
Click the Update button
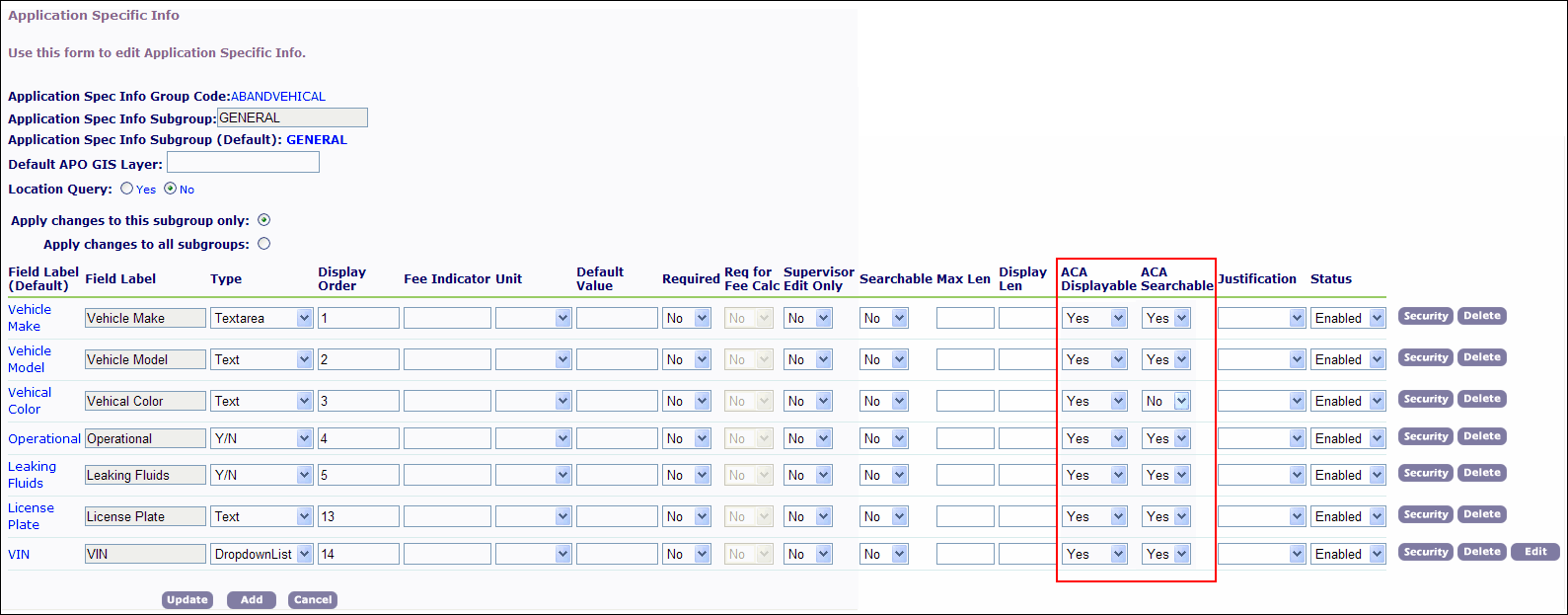coord(187,600)
